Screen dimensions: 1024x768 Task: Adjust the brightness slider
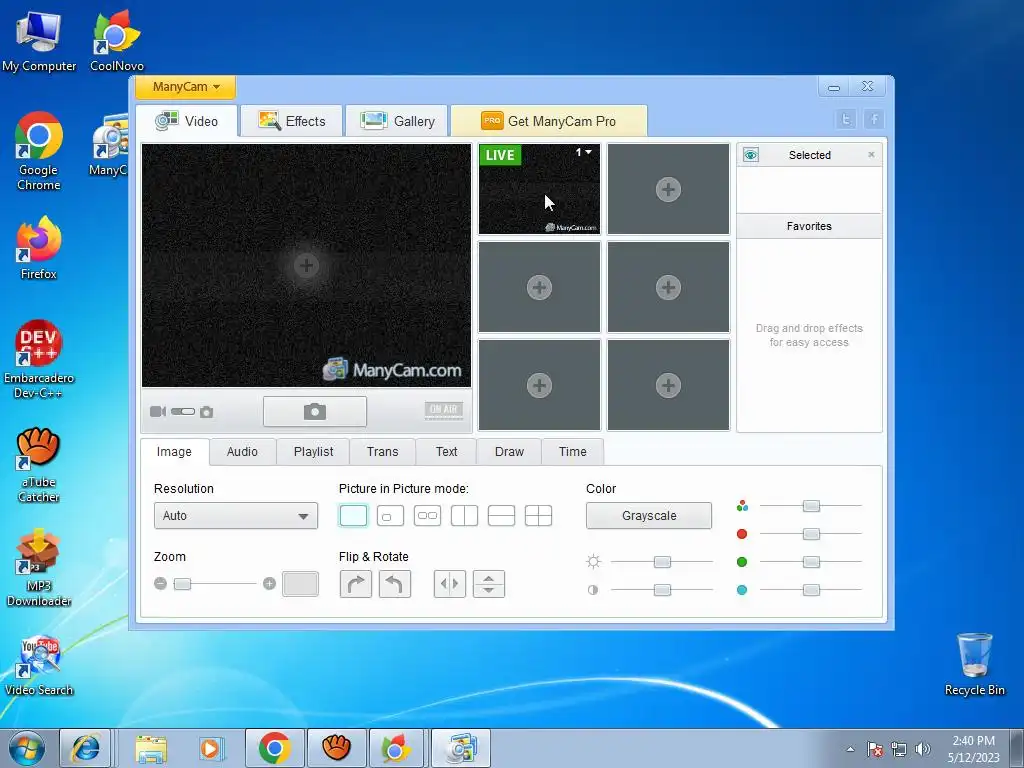coord(662,562)
